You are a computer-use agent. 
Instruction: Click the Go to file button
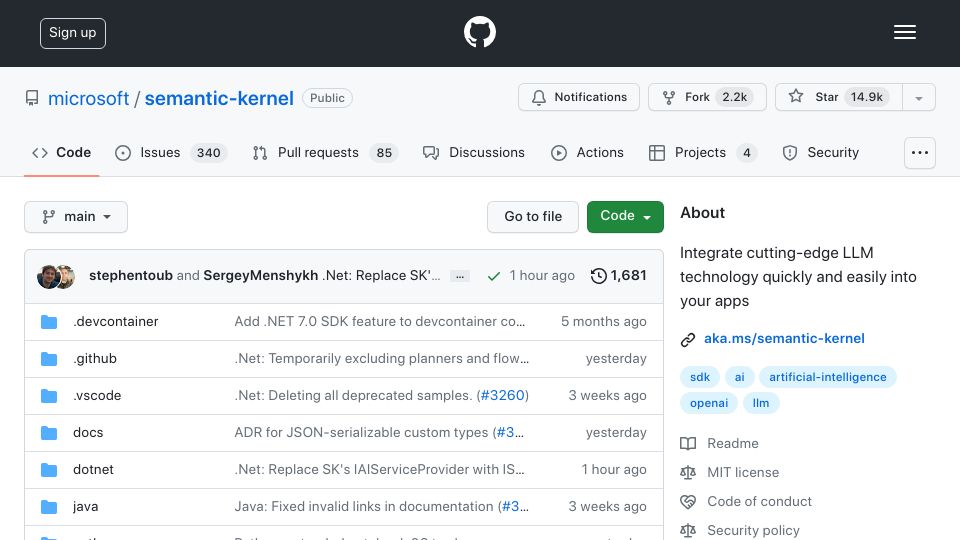[533, 217]
